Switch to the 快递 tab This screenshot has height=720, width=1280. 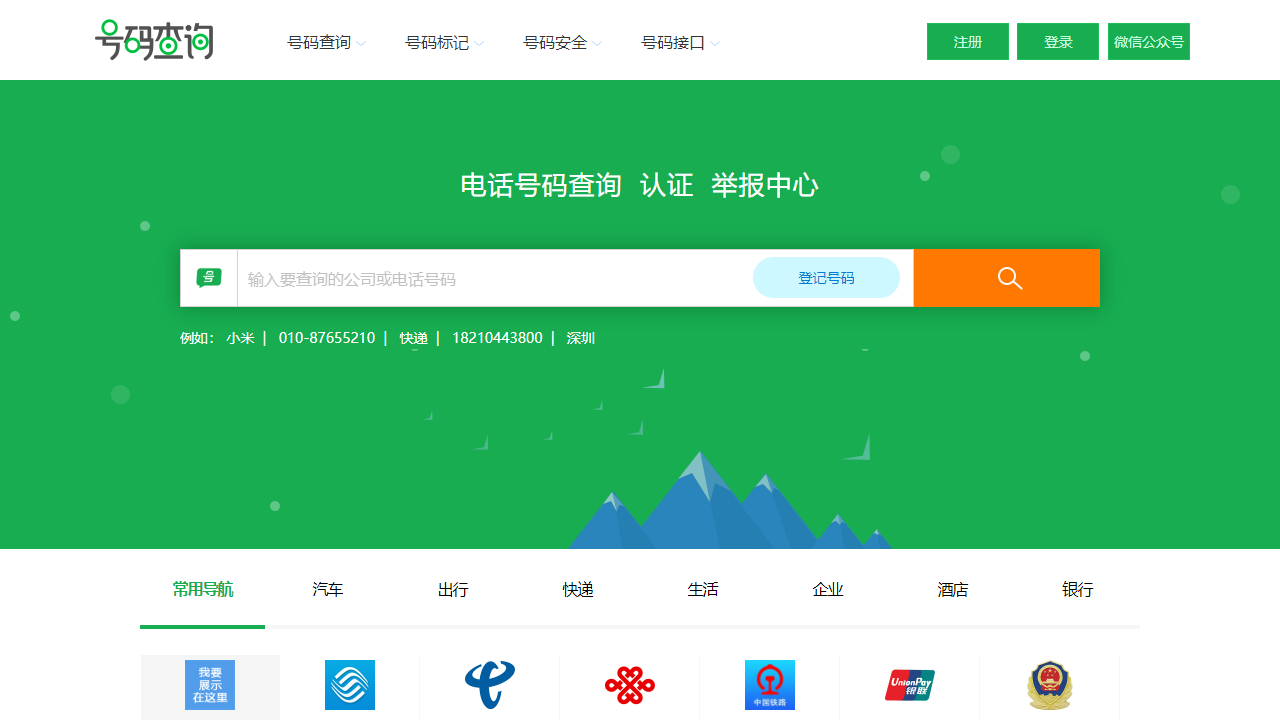tap(578, 589)
